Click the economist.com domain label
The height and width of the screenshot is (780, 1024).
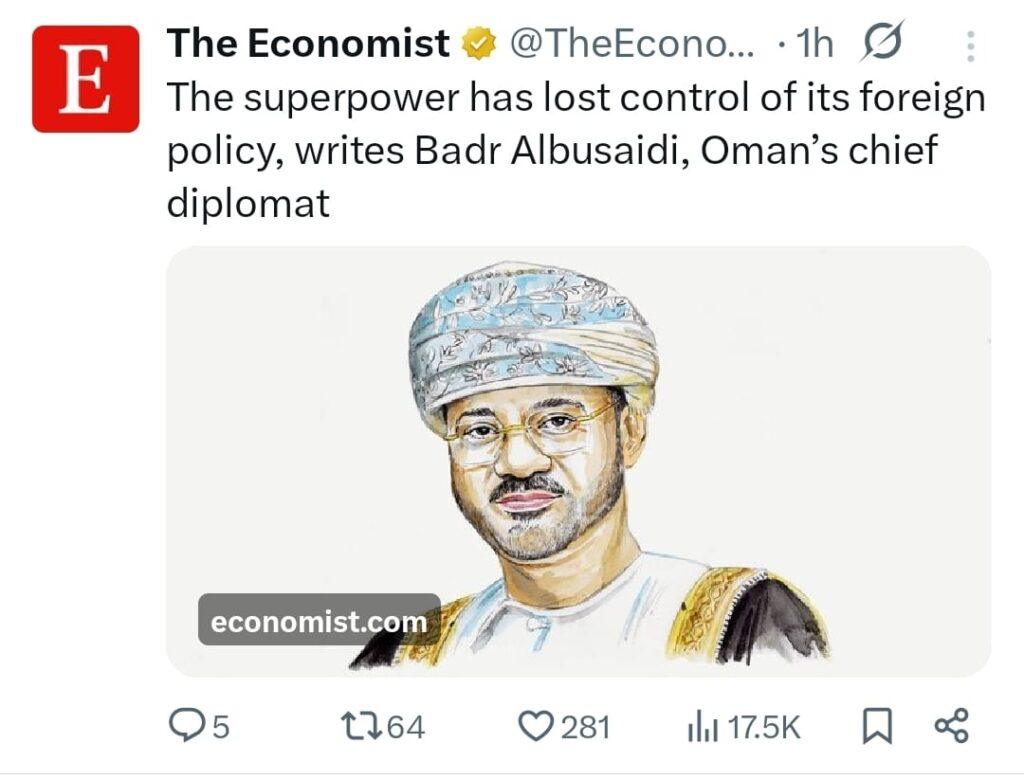(319, 621)
